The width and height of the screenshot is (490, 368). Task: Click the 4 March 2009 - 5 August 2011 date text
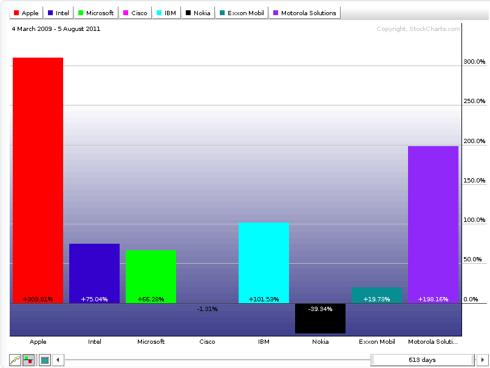click(x=56, y=29)
